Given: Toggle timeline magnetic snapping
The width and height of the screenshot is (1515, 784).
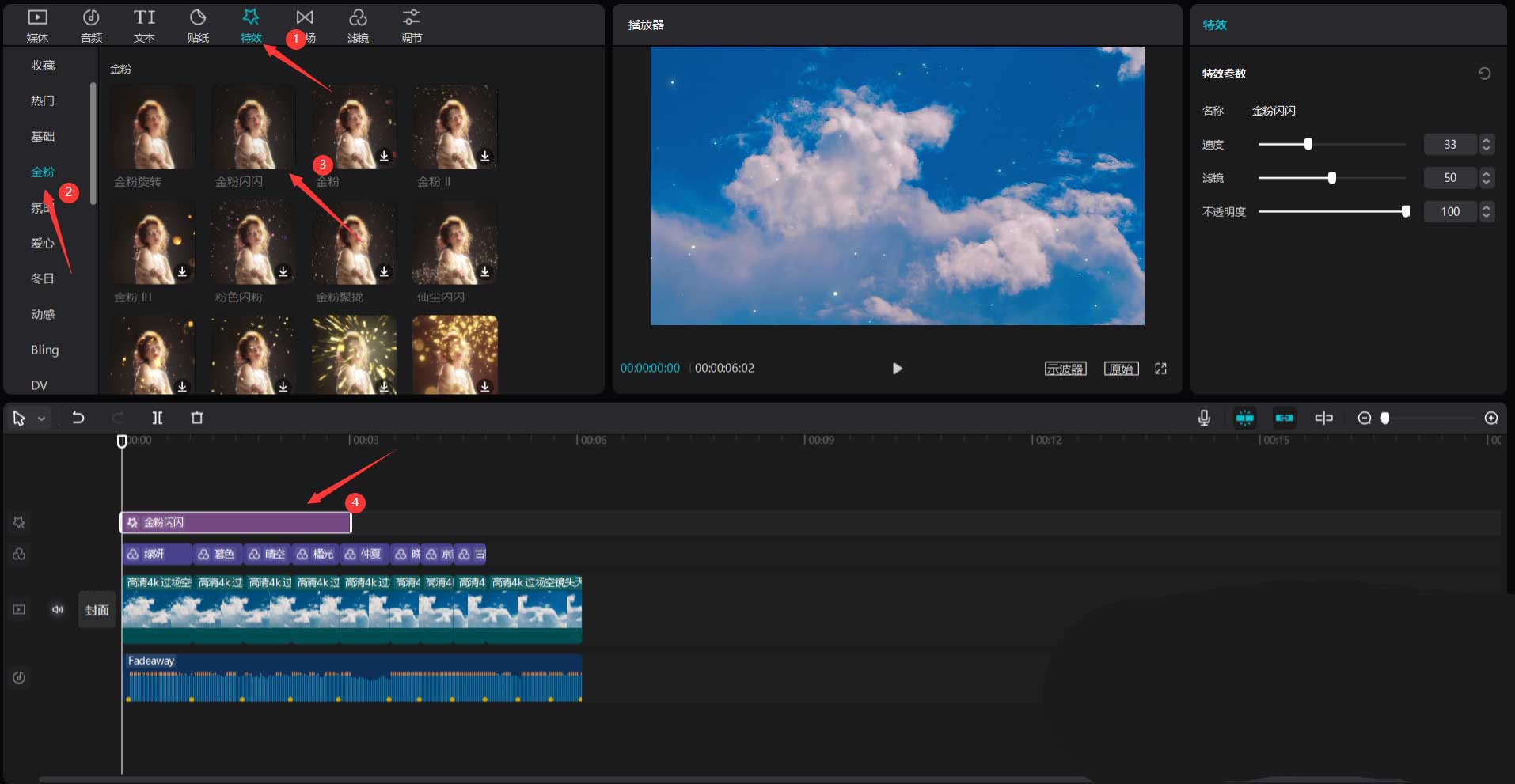Looking at the screenshot, I should click(x=1244, y=418).
